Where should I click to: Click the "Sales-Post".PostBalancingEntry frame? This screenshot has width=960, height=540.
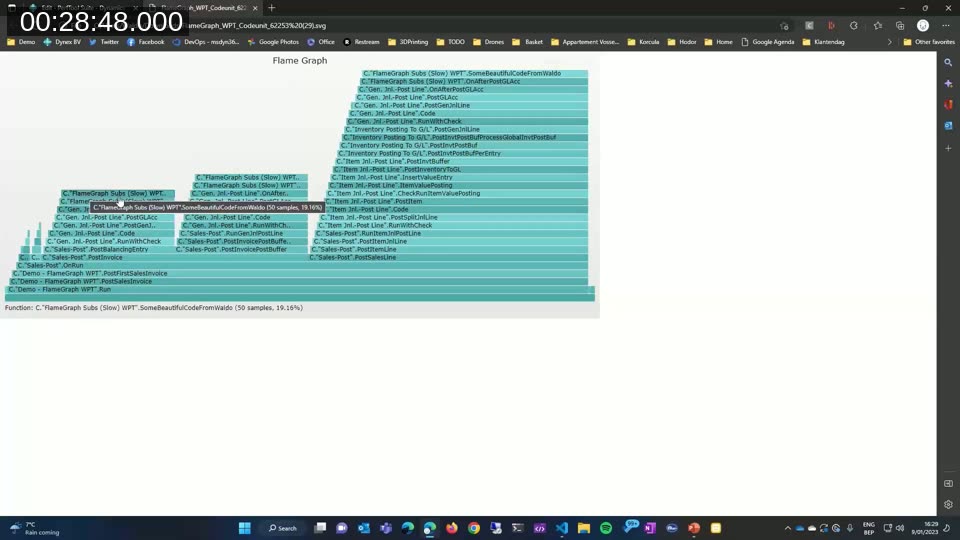(108, 250)
